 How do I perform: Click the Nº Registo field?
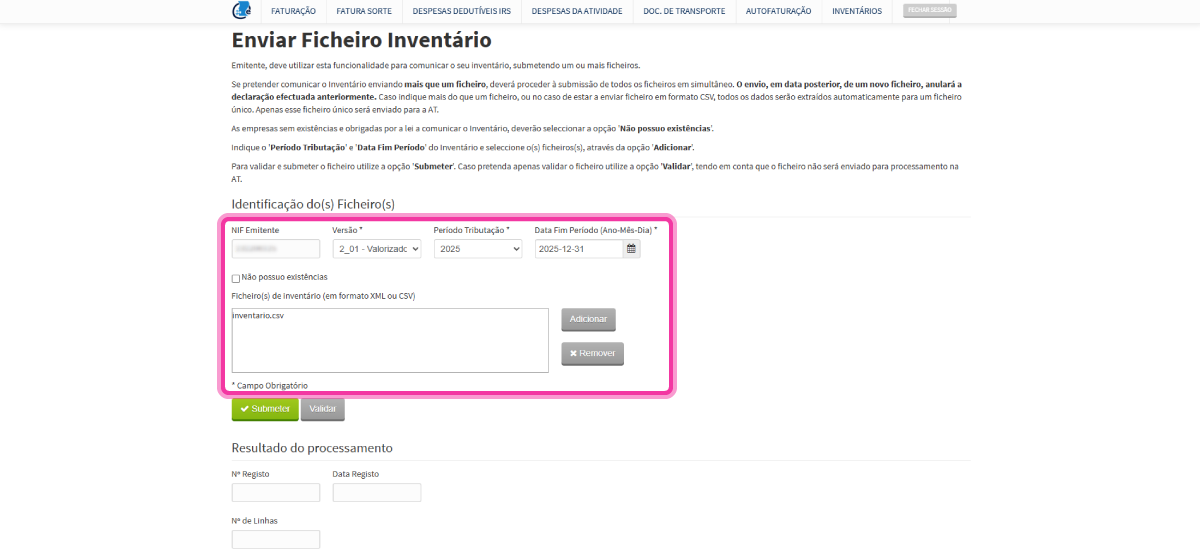coord(276,492)
